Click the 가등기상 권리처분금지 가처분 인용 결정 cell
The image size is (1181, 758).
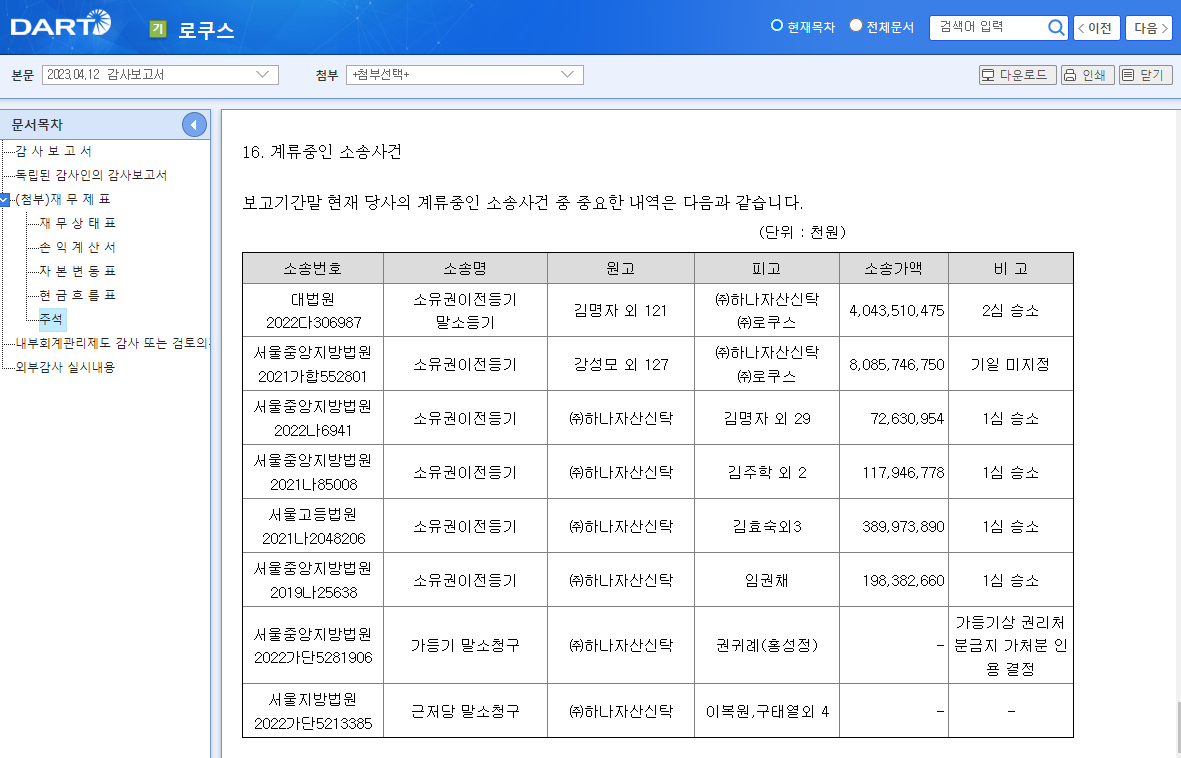click(1011, 645)
